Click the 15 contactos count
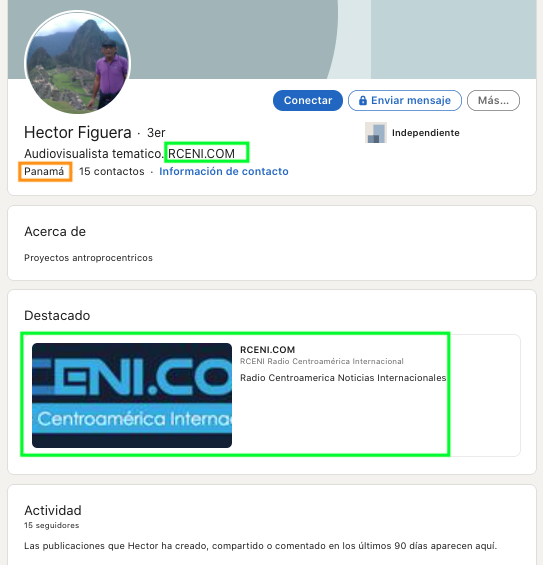 (x=112, y=171)
